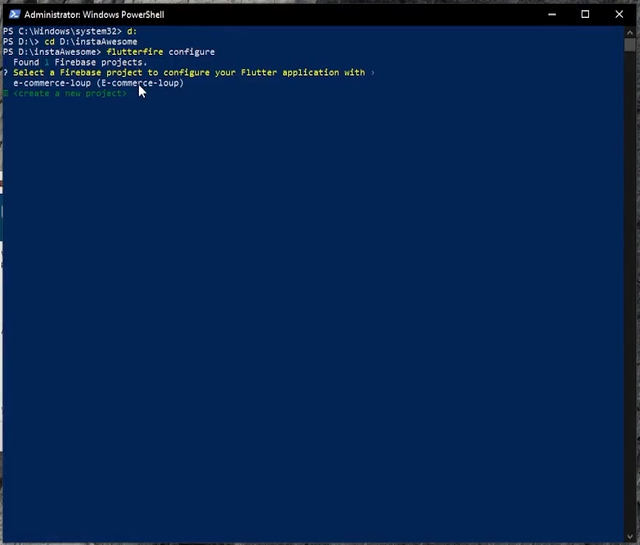Click the PowerShell icon in title bar
Image resolution: width=640 pixels, height=545 pixels.
(x=14, y=15)
